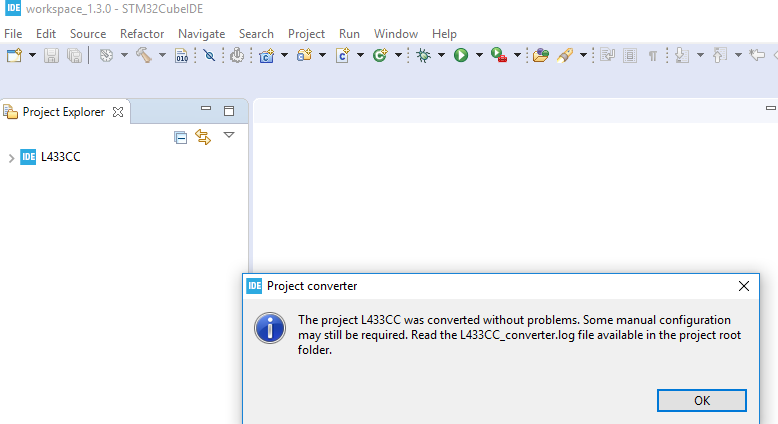Open the File menu
Image resolution: width=778 pixels, height=424 pixels.
pyautogui.click(x=13, y=34)
